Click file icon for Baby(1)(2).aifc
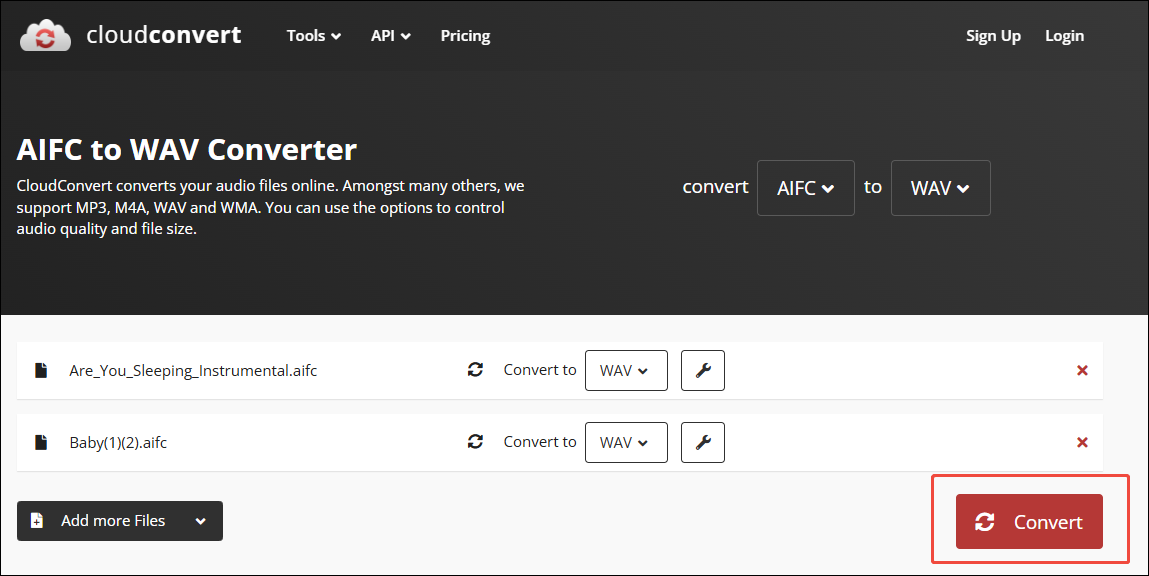The width and height of the screenshot is (1149, 576). pyautogui.click(x=41, y=442)
